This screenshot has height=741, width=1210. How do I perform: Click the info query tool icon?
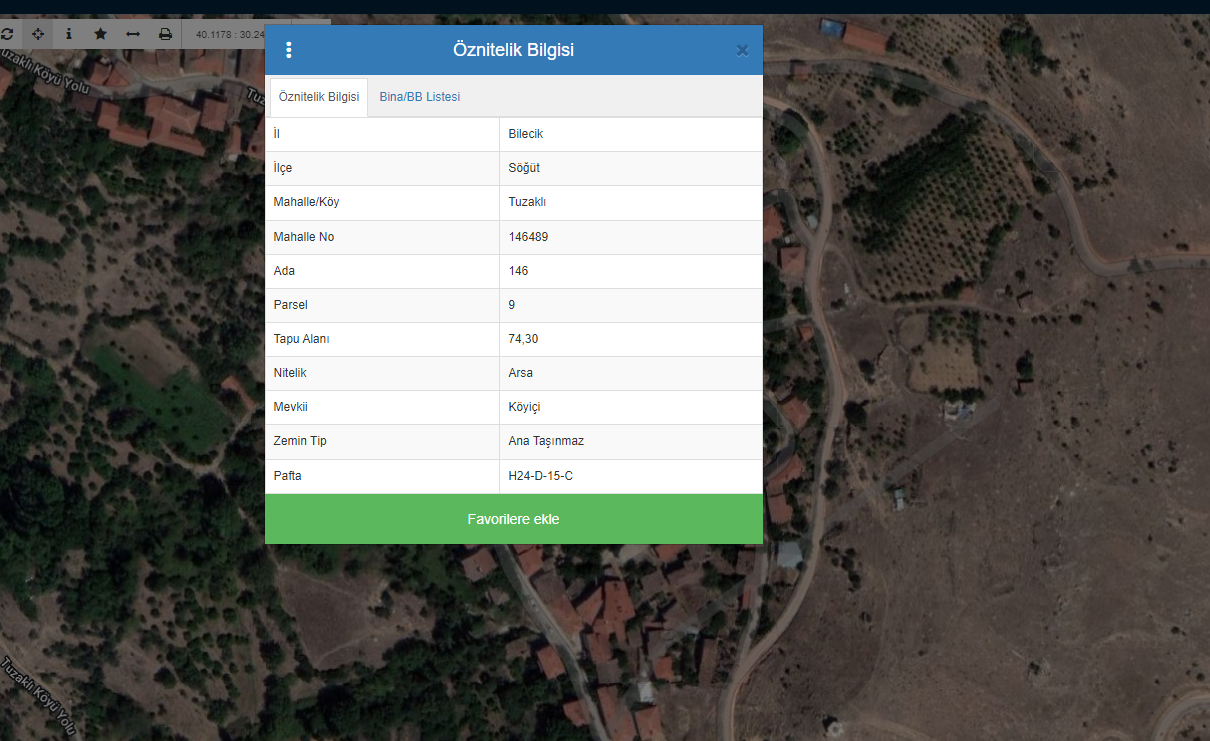[69, 34]
